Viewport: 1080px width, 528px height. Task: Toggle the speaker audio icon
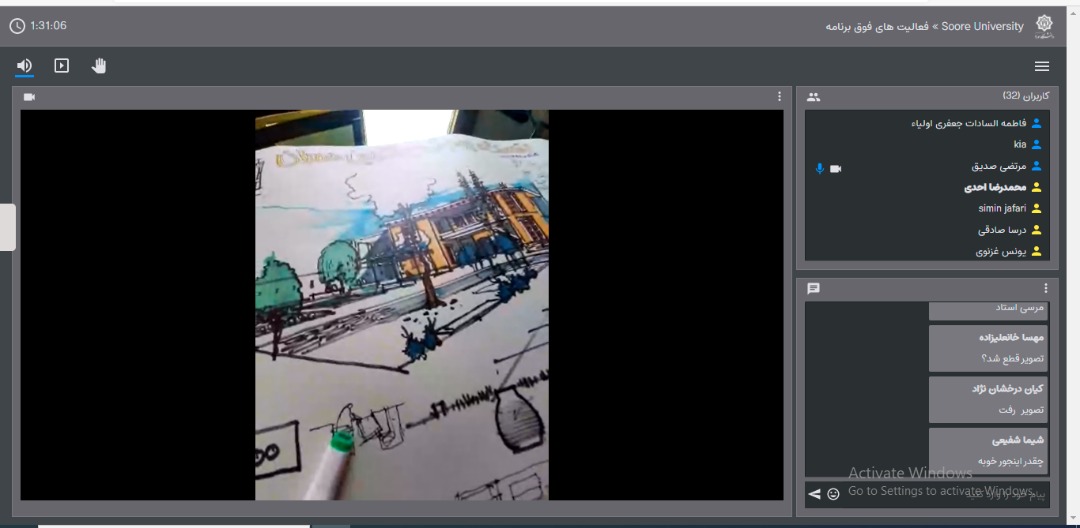pyautogui.click(x=24, y=65)
